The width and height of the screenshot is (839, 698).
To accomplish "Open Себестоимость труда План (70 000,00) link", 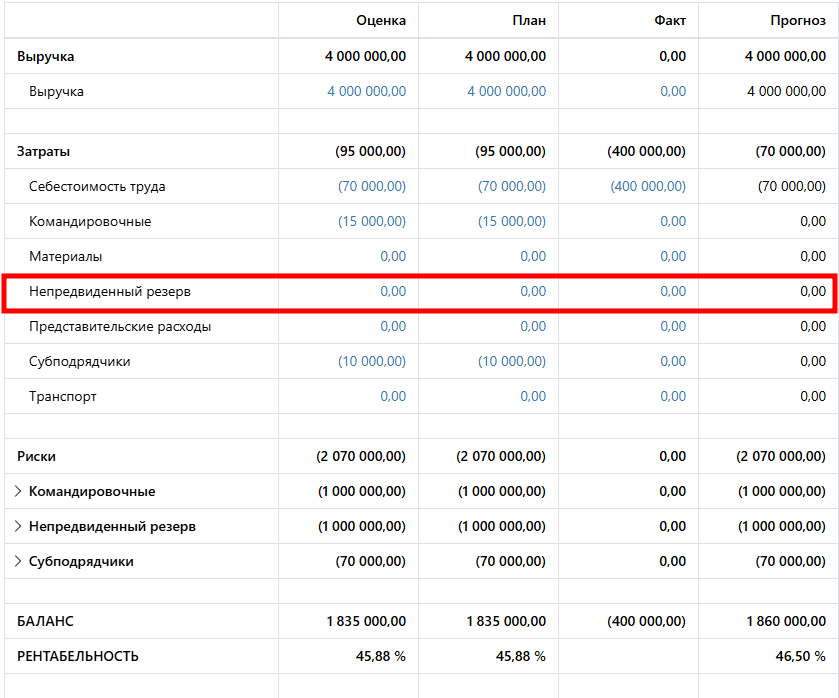I will pyautogui.click(x=512, y=186).
